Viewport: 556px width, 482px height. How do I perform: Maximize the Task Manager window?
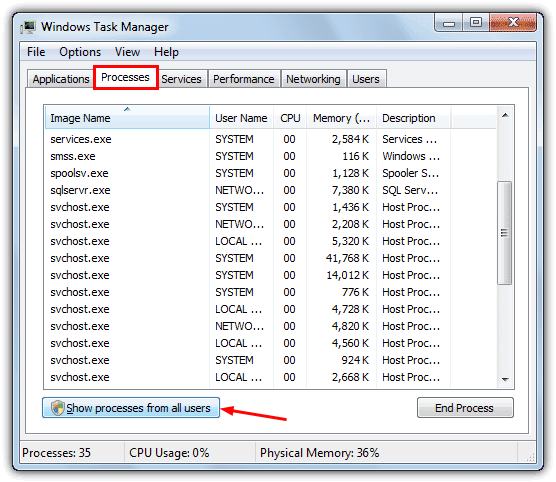point(476,23)
